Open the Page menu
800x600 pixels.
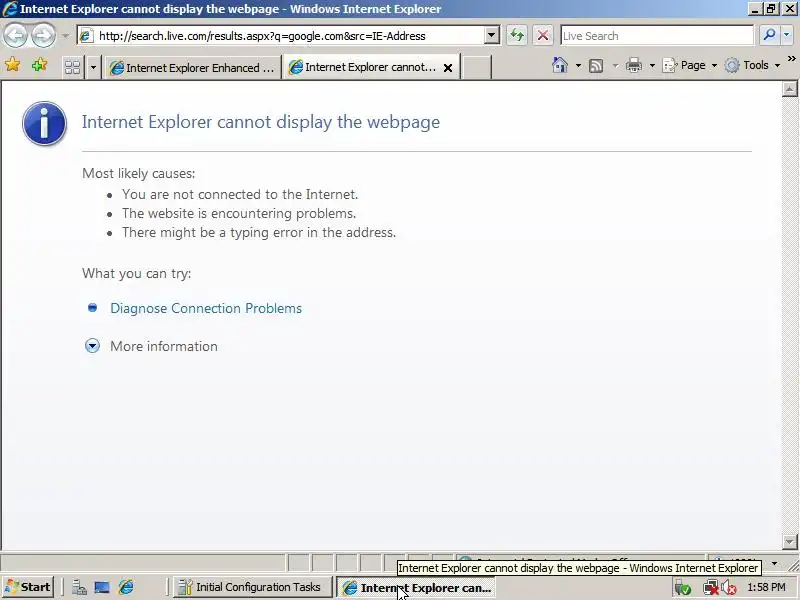(689, 65)
